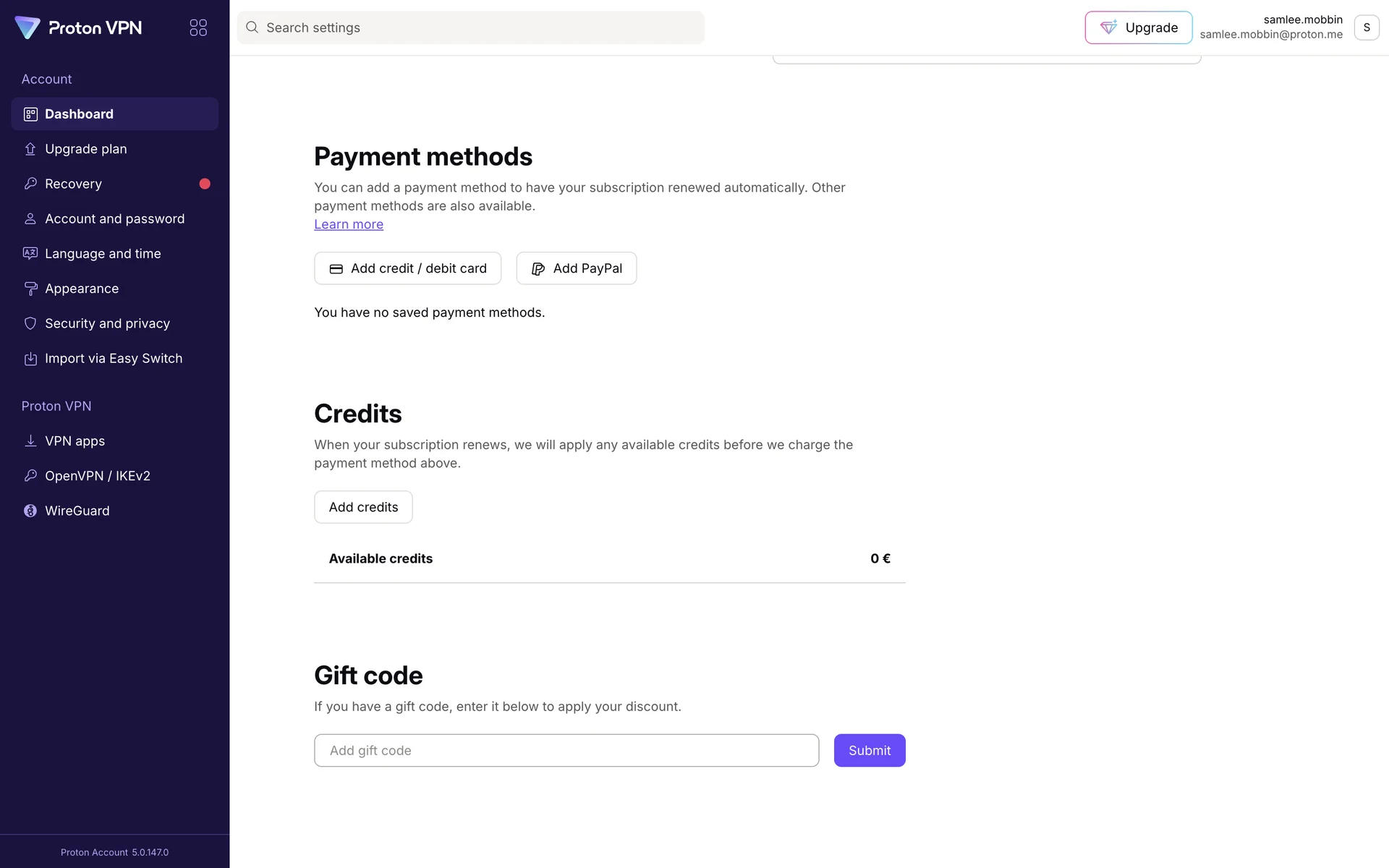Click Add credit / debit card

[407, 268]
